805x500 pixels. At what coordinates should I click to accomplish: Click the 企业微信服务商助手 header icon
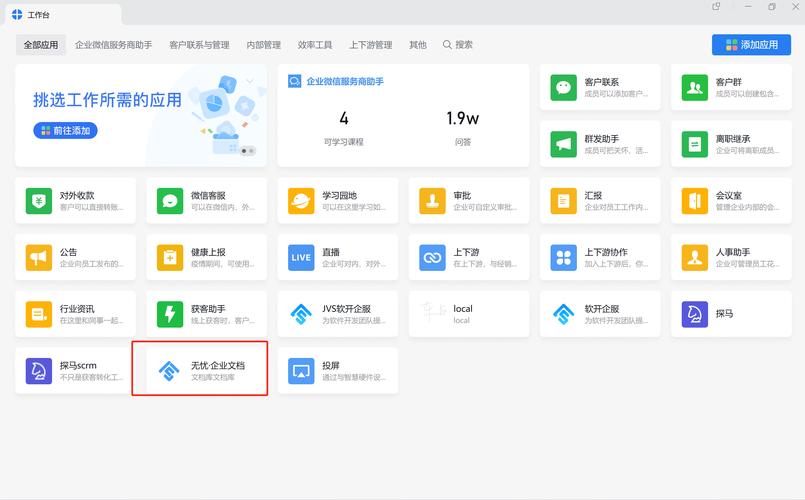tap(294, 81)
